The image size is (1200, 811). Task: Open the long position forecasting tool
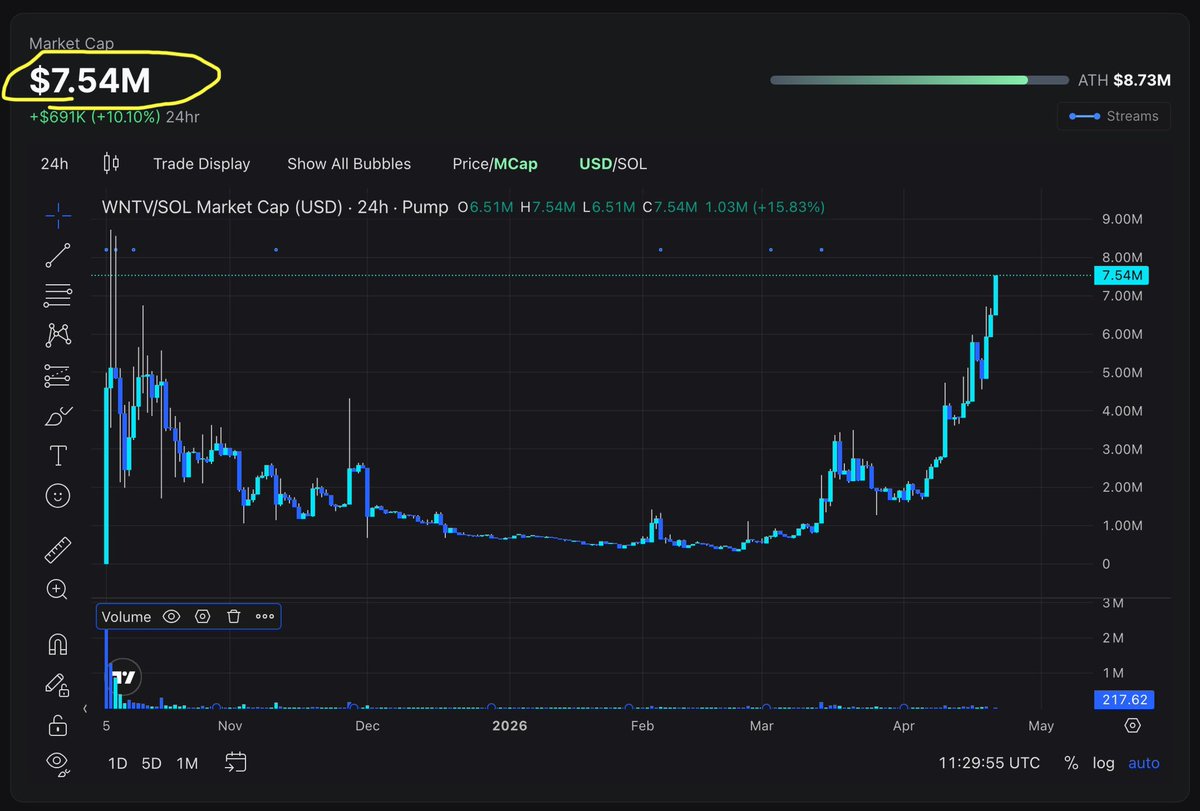point(58,376)
